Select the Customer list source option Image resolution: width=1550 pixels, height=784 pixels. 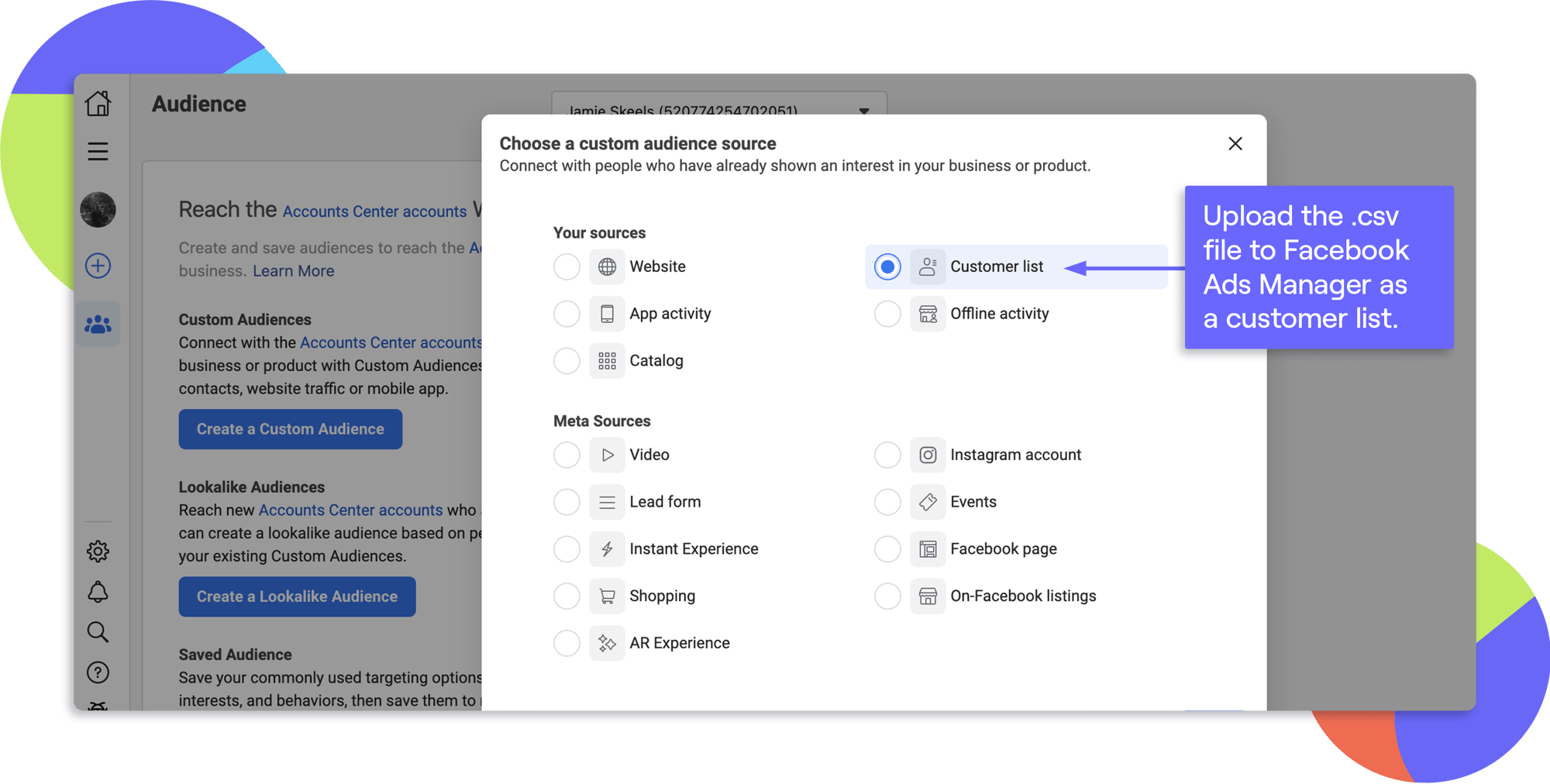coord(887,266)
